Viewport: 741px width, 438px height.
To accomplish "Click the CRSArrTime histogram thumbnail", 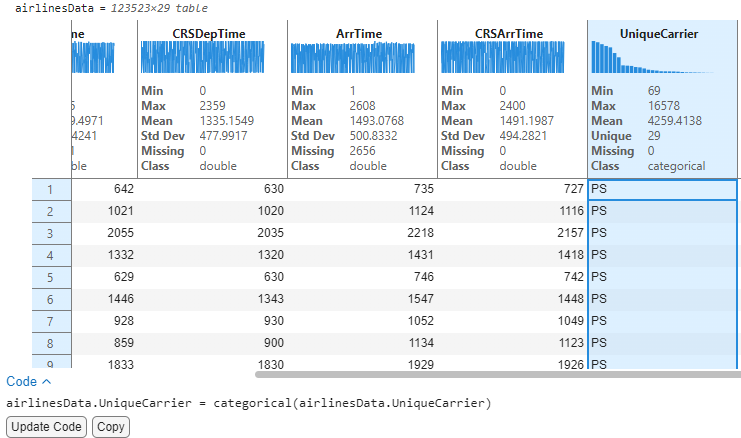I will (x=512, y=58).
